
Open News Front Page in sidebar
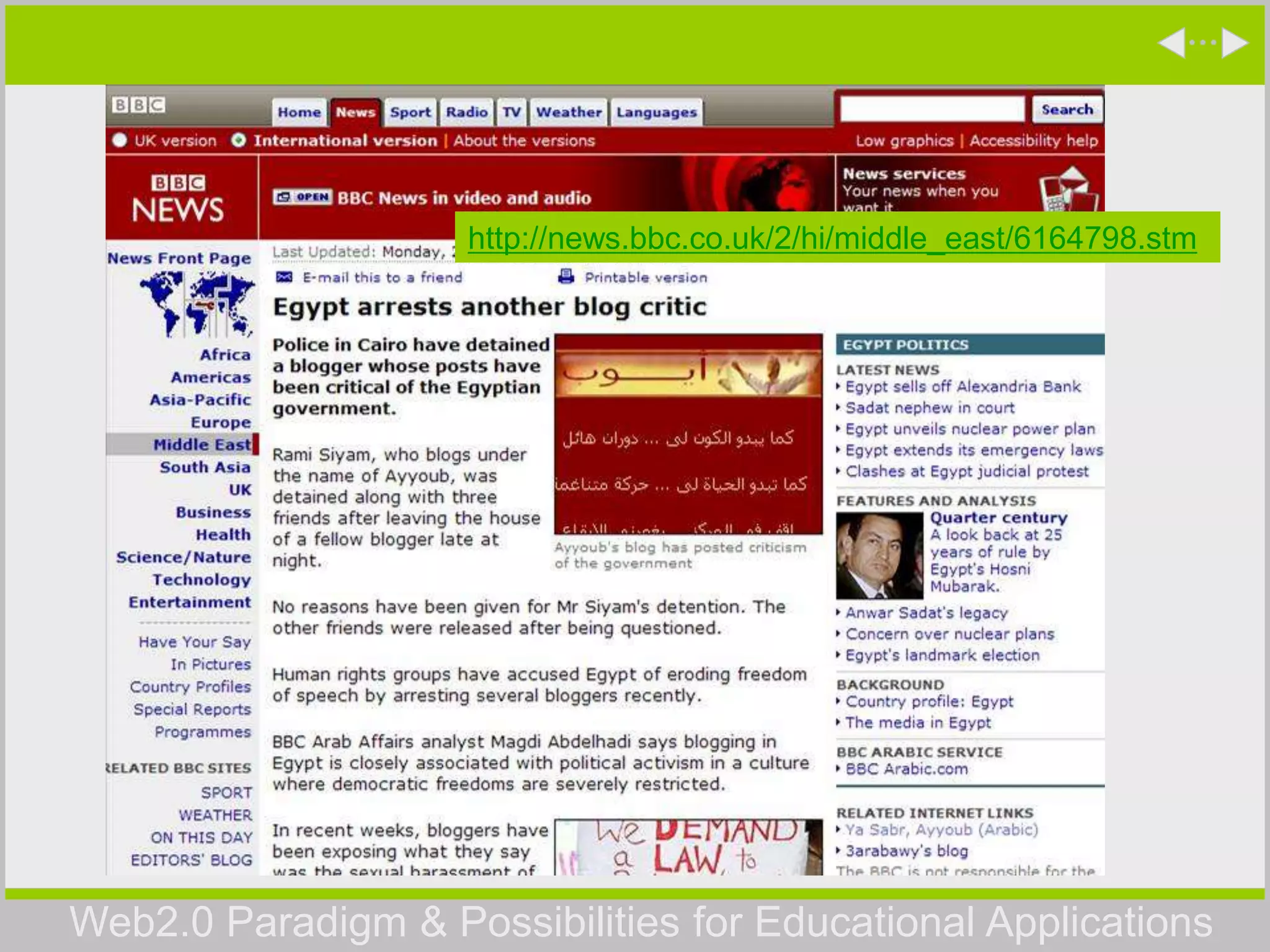click(x=179, y=258)
